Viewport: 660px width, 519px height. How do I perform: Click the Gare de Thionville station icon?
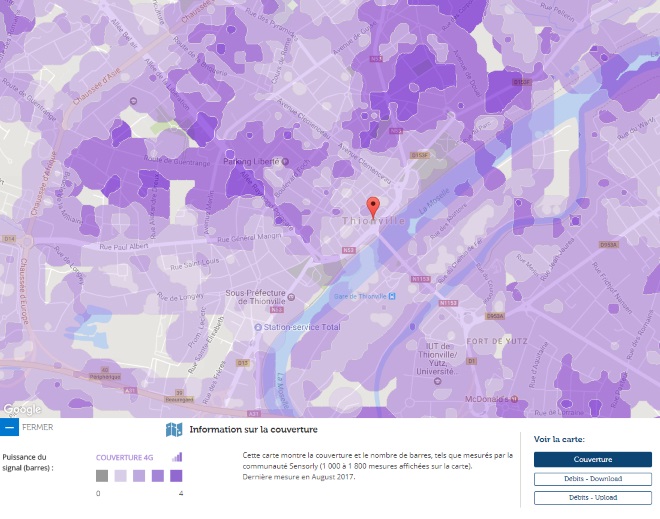click(x=392, y=296)
